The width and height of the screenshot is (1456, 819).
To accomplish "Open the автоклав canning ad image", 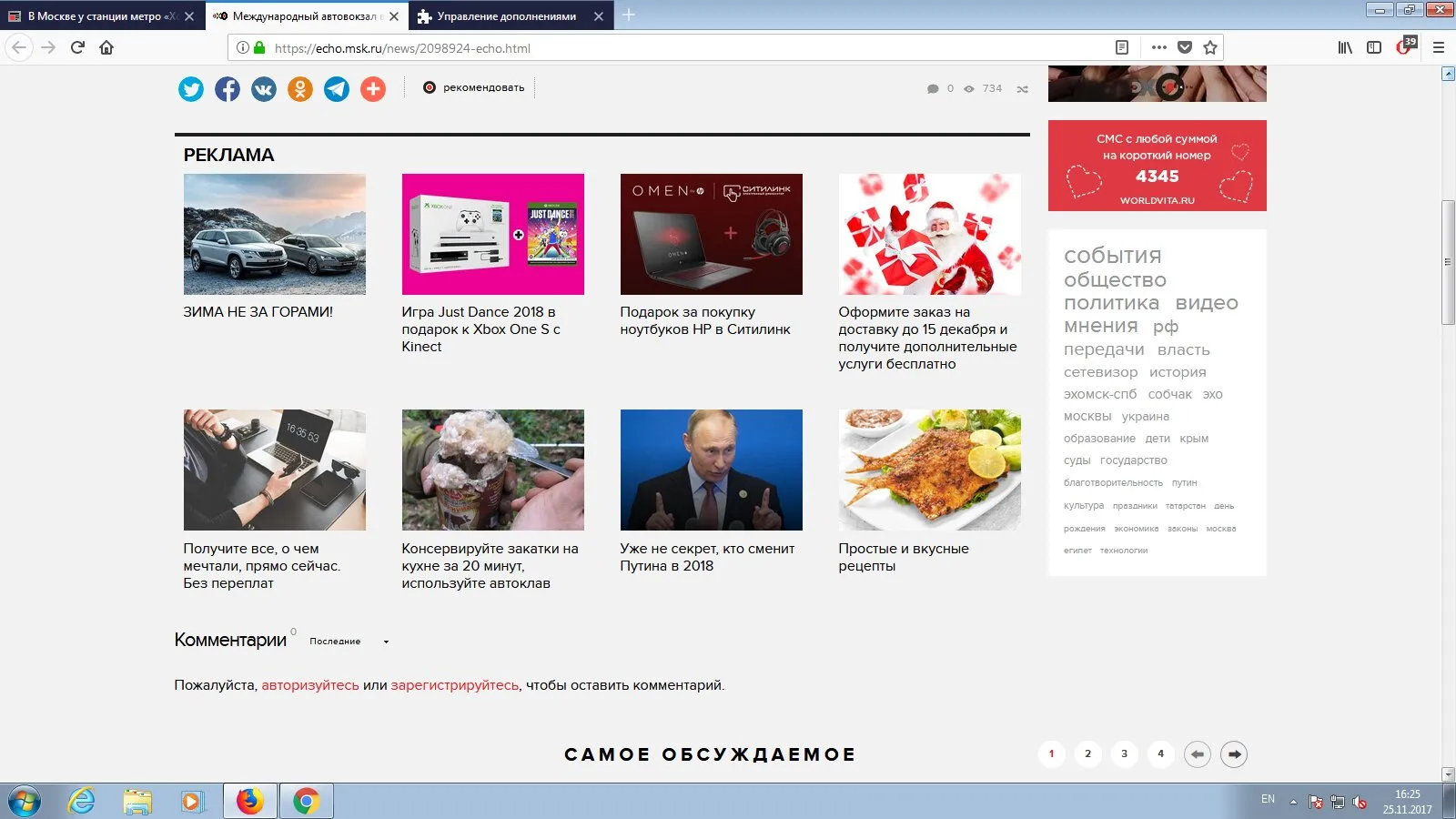I will 493,470.
